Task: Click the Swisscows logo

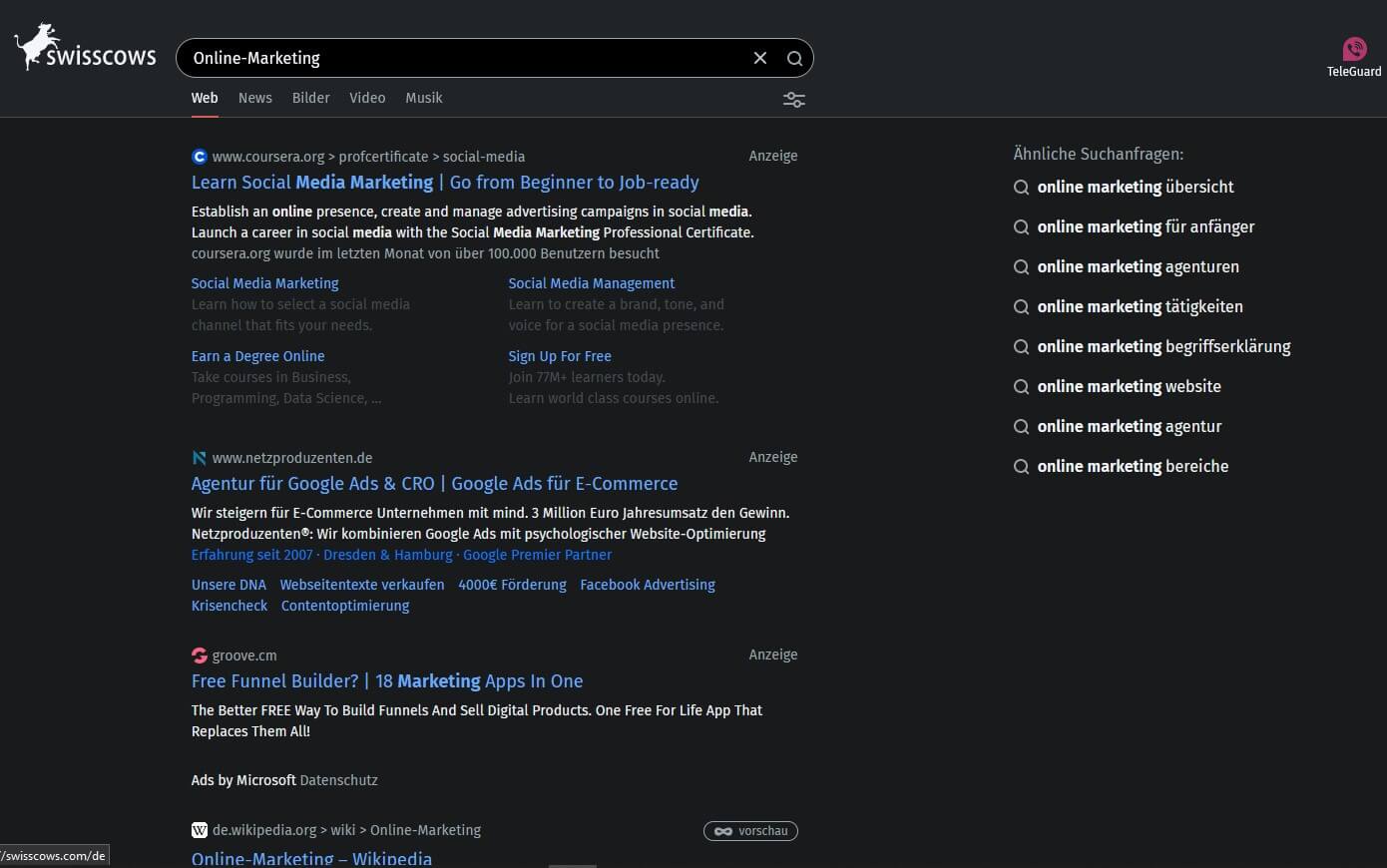Action: [85, 47]
